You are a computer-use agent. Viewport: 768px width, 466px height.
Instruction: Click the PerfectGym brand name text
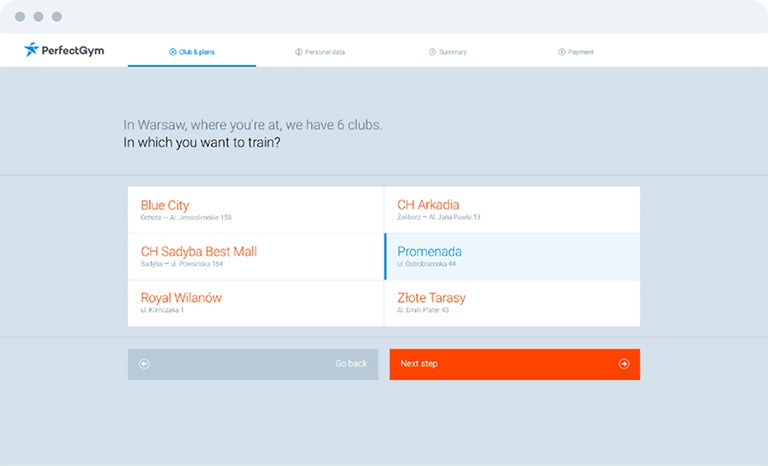[x=73, y=50]
